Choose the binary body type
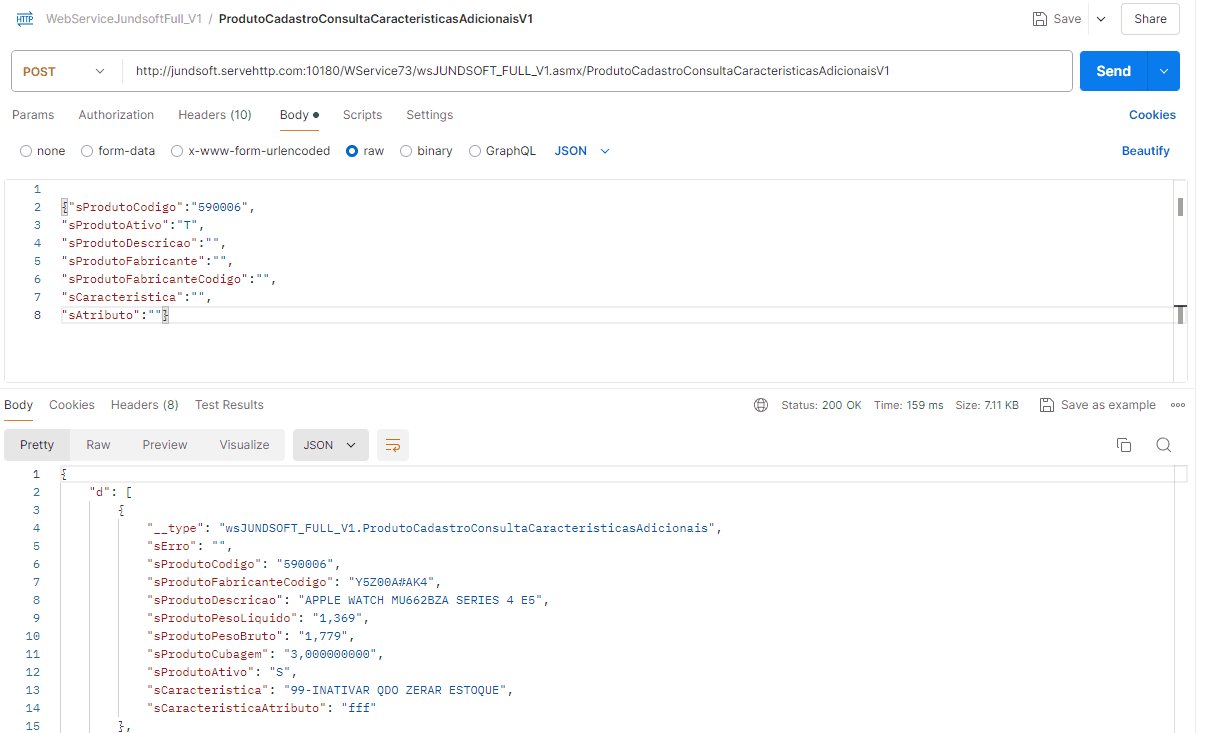Image resolution: width=1206 pixels, height=733 pixels. (x=406, y=151)
